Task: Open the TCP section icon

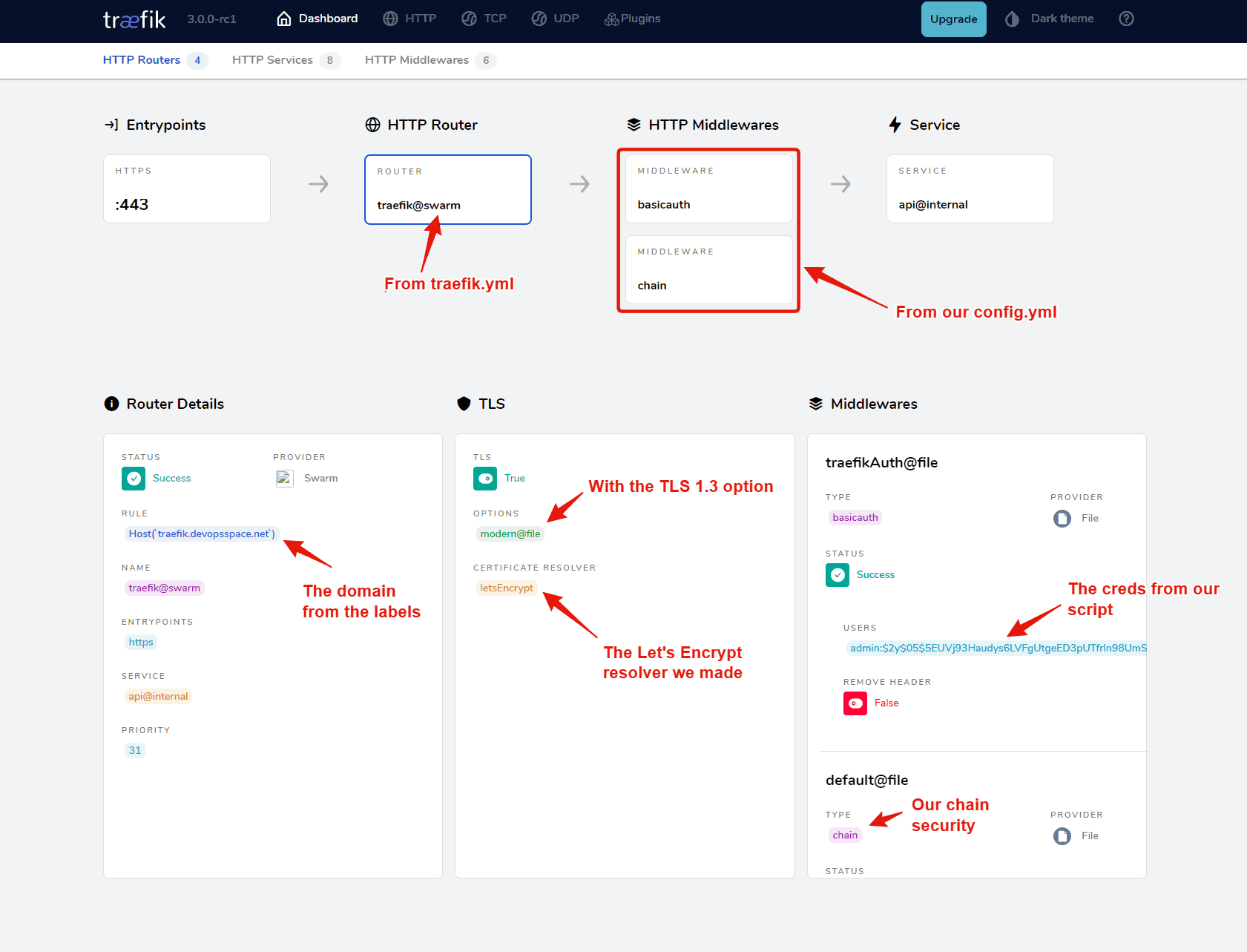Action: [x=469, y=19]
